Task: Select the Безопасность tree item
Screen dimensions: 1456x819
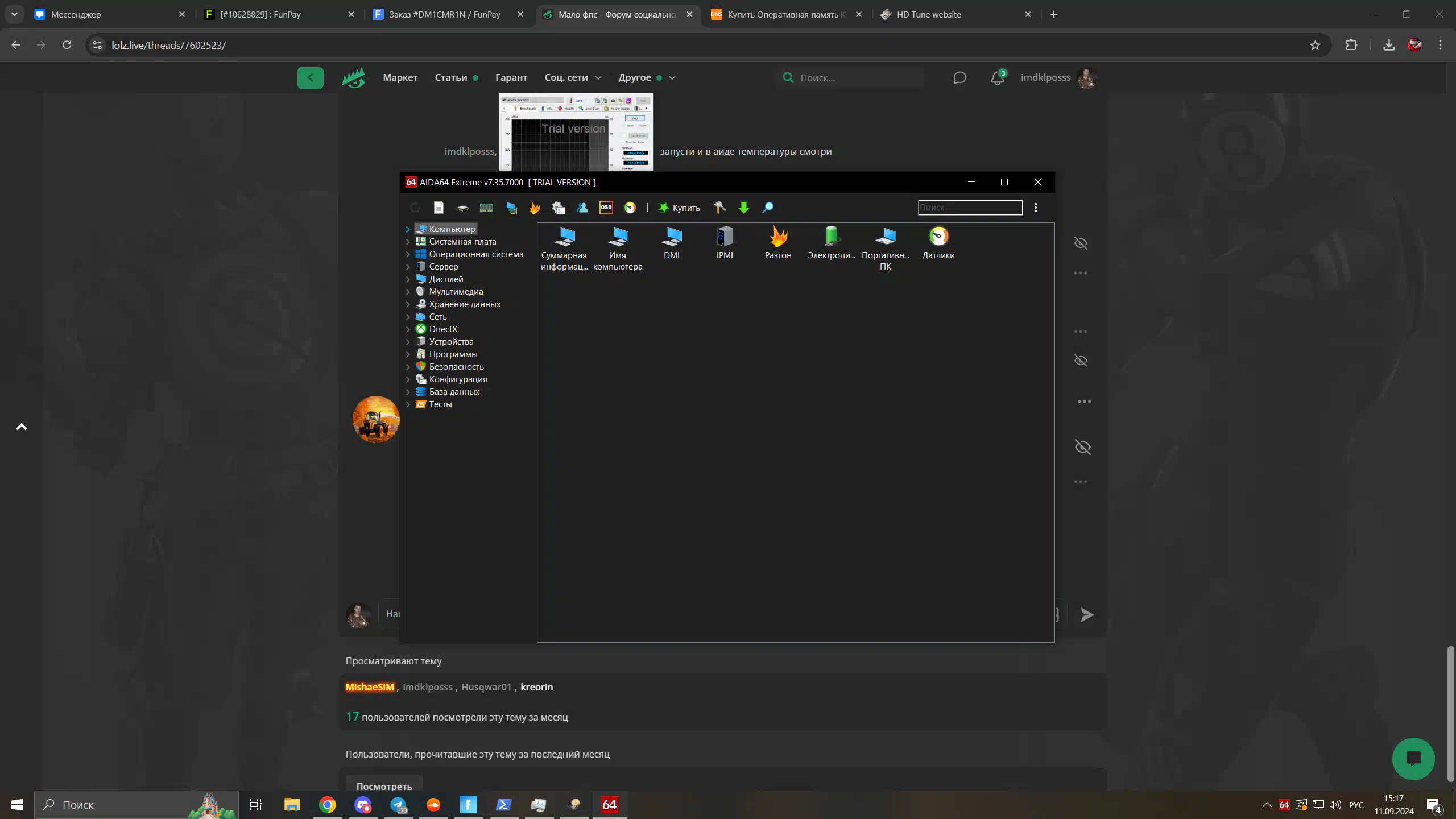Action: [456, 367]
